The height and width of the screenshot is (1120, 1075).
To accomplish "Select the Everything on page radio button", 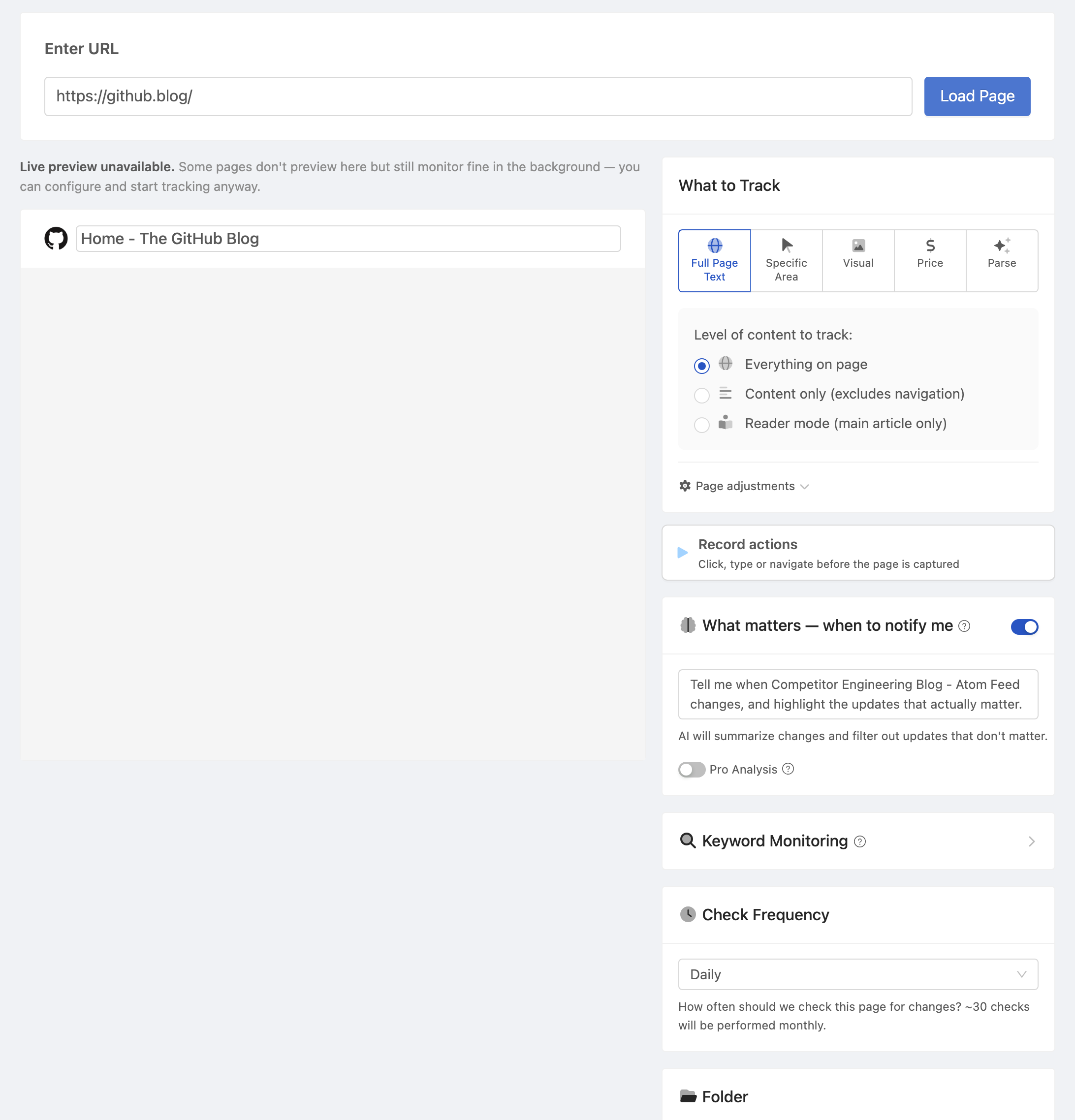I will 702,366.
